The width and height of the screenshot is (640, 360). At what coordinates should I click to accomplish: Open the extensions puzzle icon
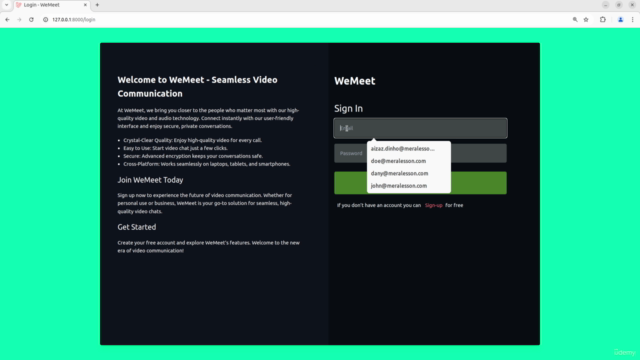603,20
